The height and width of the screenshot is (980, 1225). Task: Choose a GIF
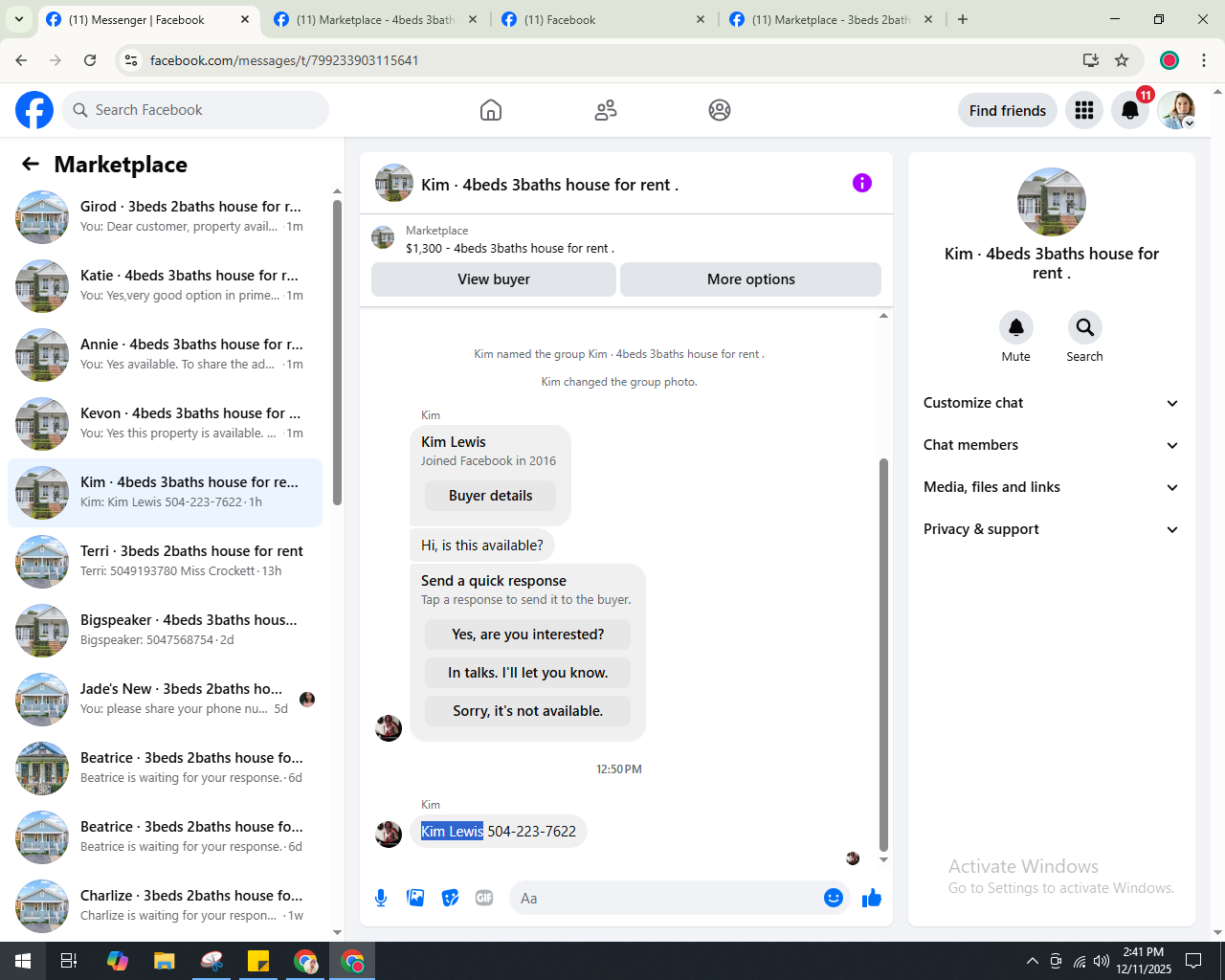(x=484, y=898)
